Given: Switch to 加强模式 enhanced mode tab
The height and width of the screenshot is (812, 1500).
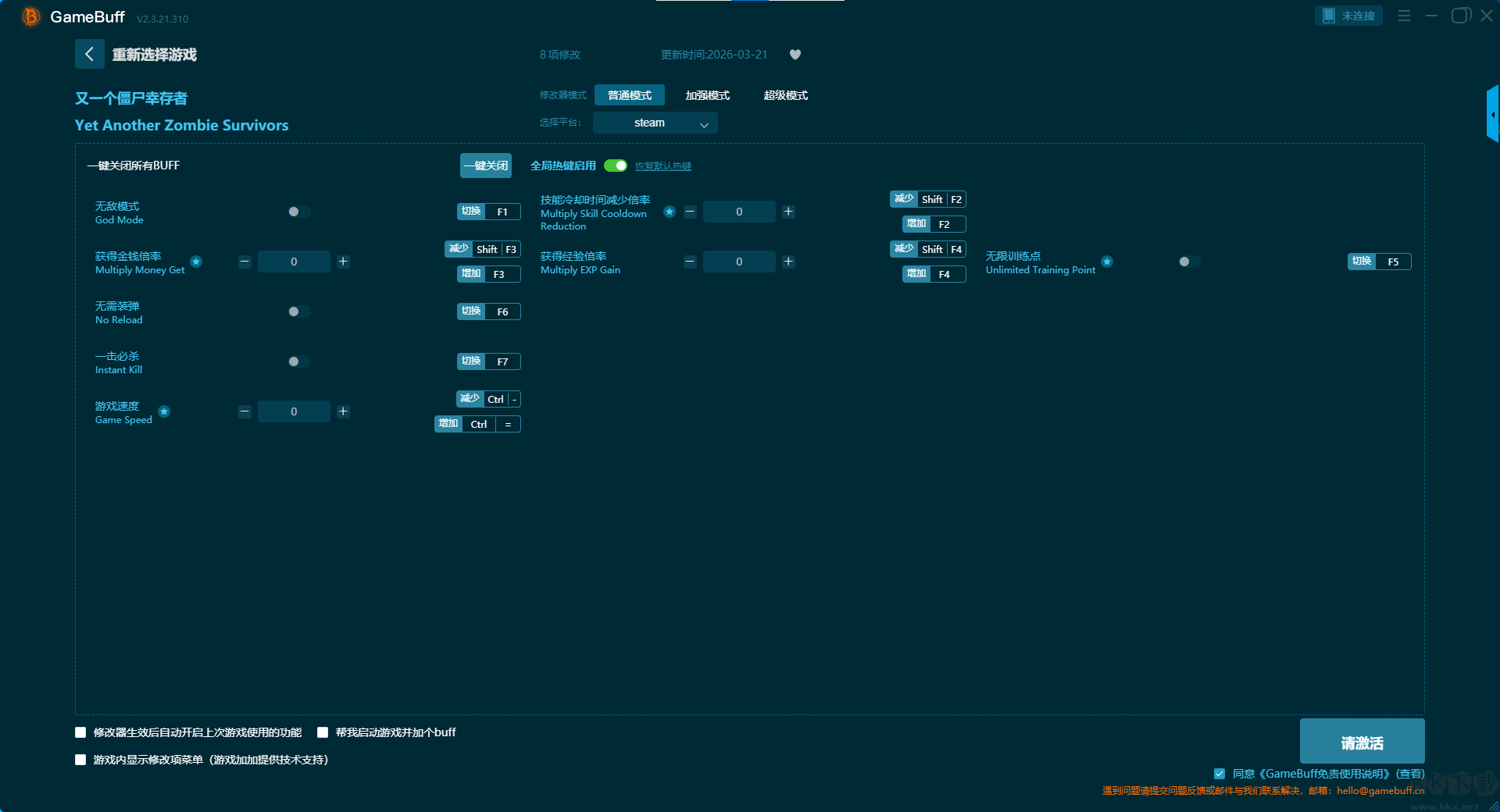Looking at the screenshot, I should point(707,95).
